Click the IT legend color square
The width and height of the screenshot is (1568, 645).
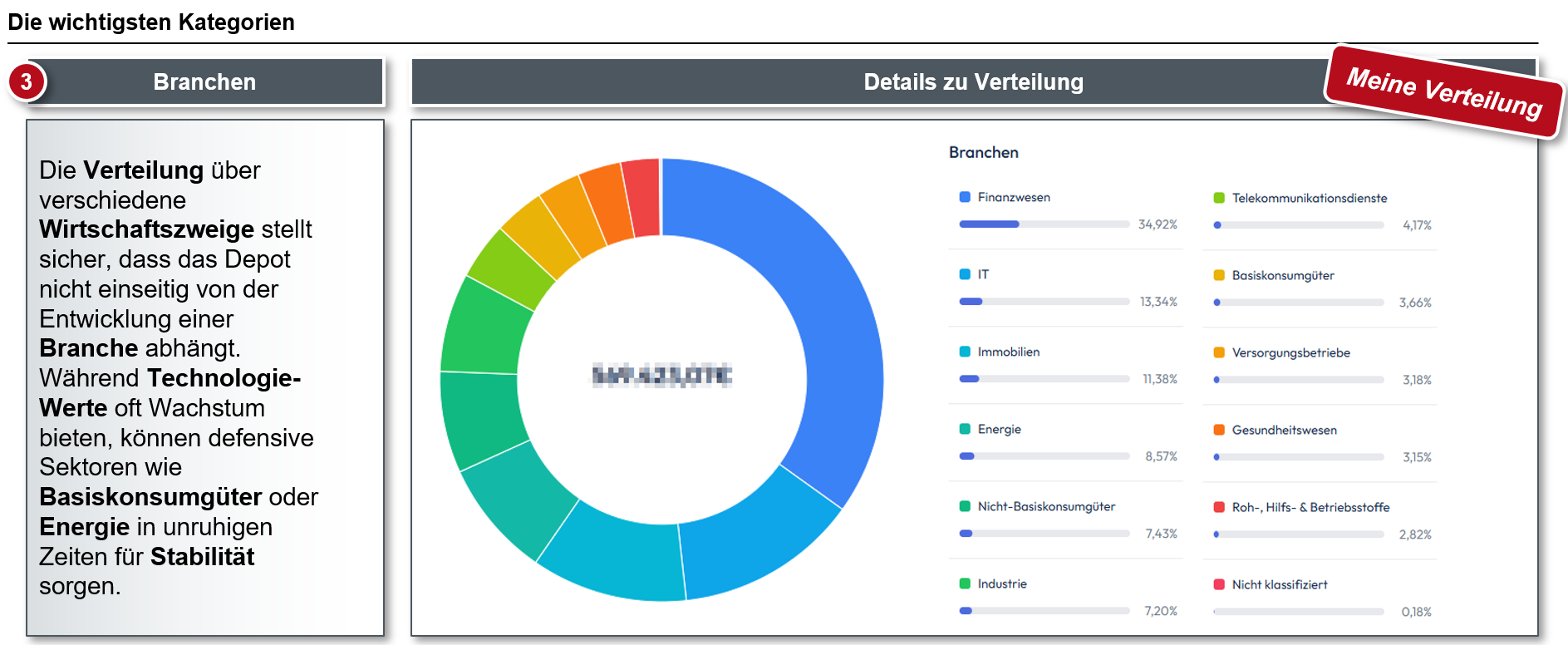click(965, 274)
